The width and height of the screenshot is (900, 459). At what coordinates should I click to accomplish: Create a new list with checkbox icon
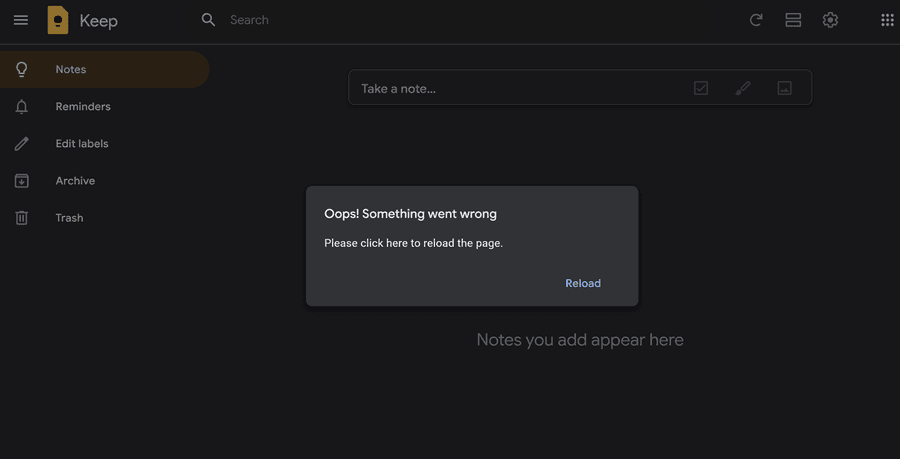[701, 88]
